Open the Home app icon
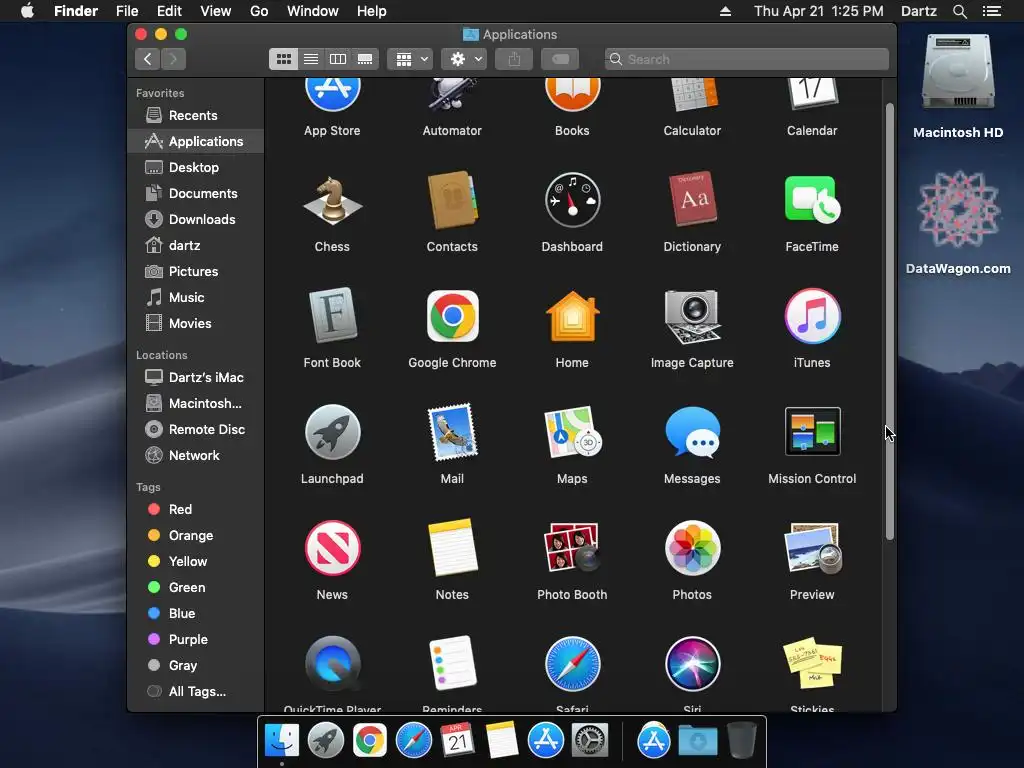The height and width of the screenshot is (768, 1024). click(572, 316)
